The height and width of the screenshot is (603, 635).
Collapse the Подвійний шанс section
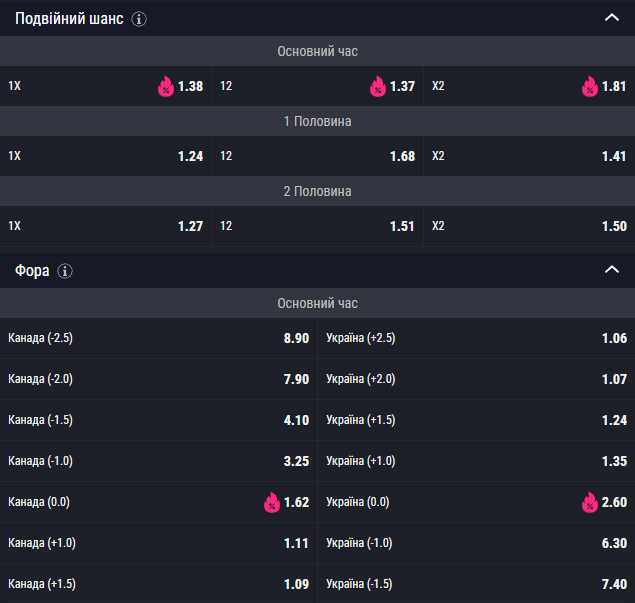pos(612,18)
